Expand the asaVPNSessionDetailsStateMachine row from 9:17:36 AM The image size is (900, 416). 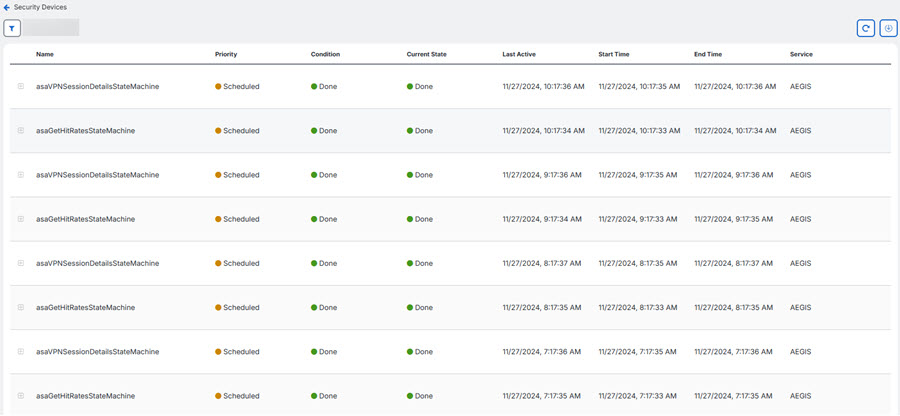click(20, 175)
